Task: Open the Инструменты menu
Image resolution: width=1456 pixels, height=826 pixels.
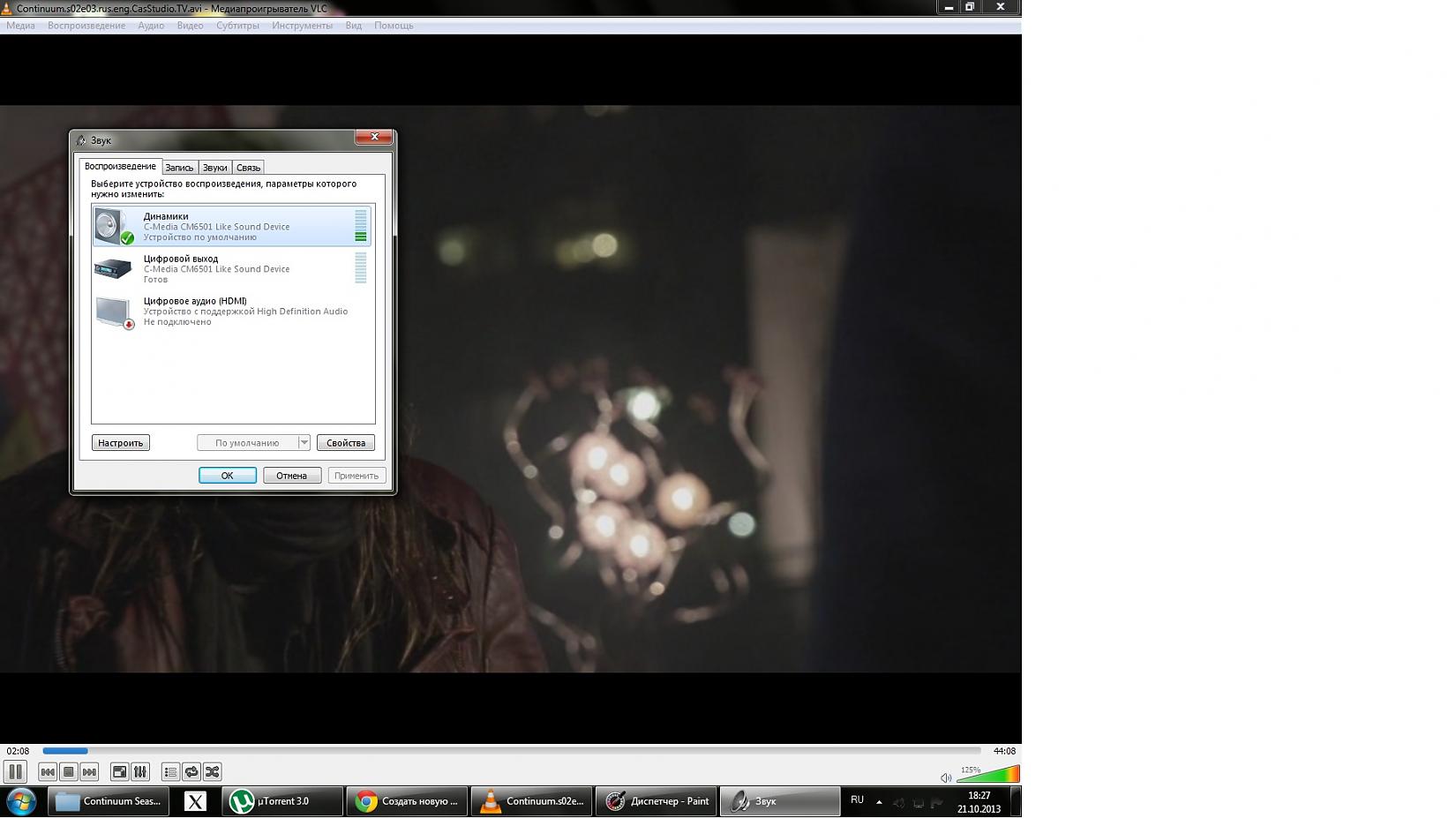Action: 302,26
